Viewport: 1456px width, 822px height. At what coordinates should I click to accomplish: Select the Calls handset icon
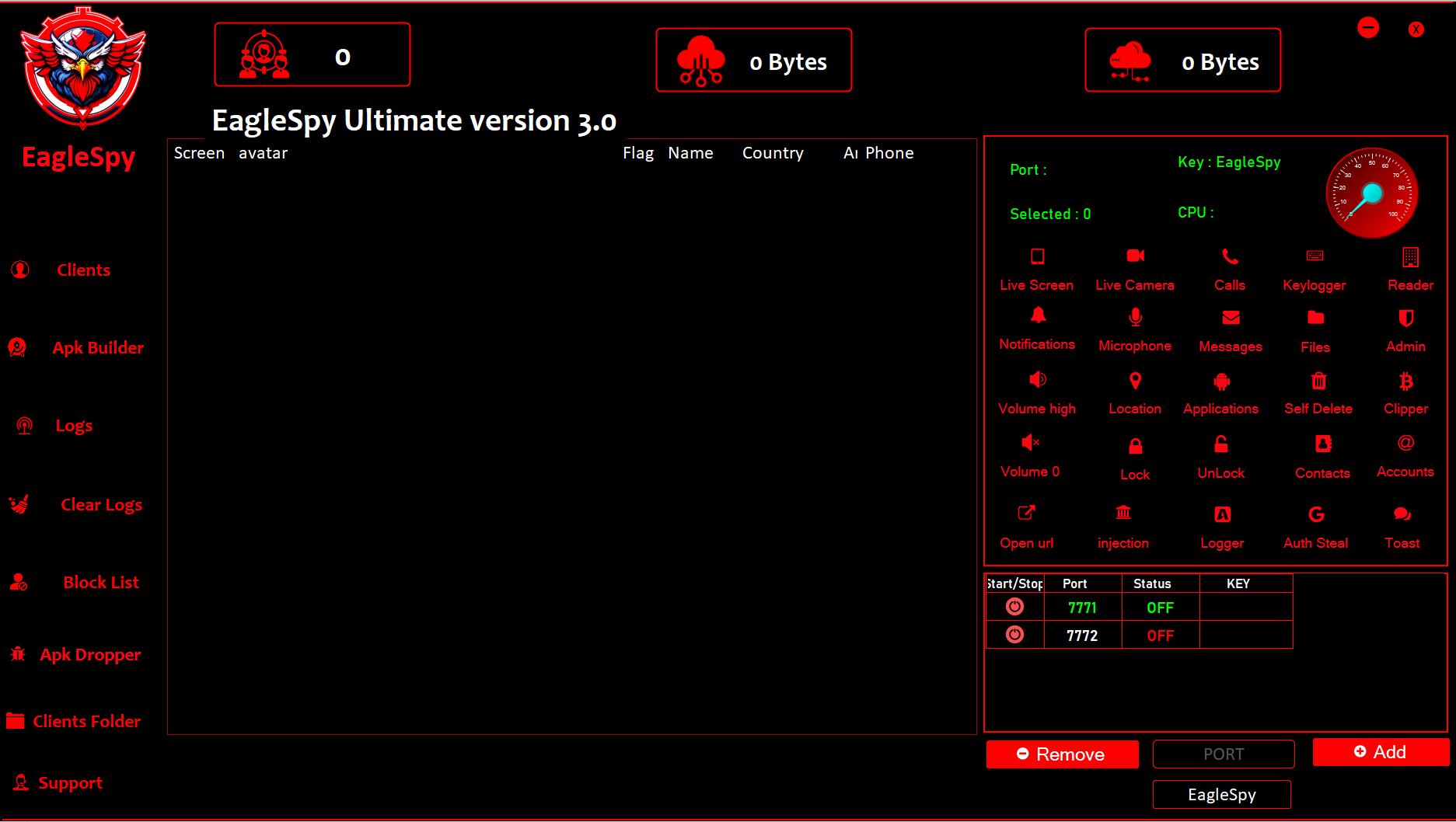[1230, 256]
